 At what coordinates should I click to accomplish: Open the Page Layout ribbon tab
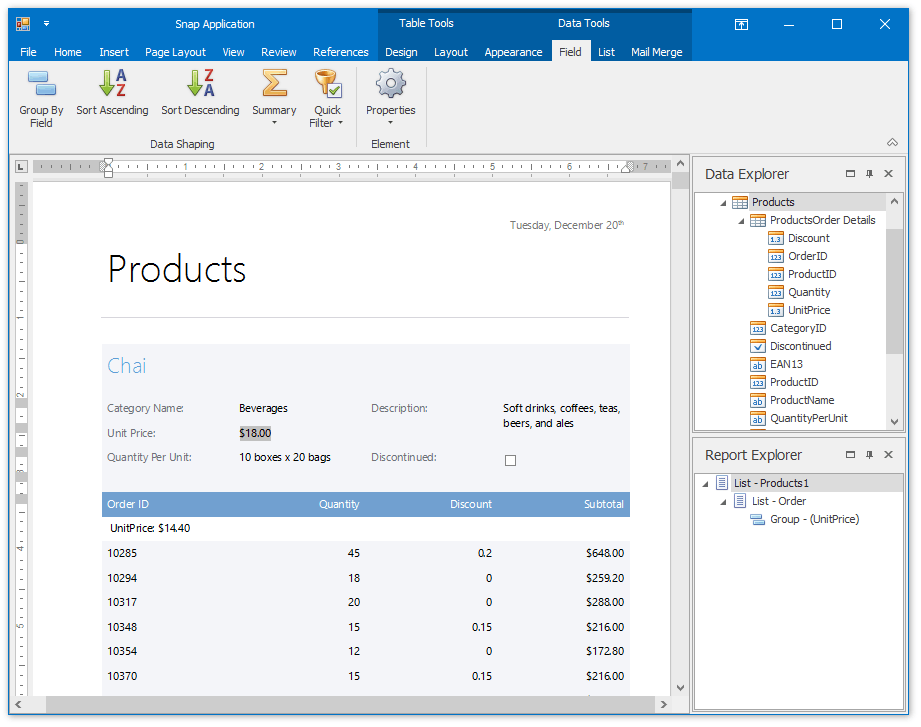click(175, 52)
